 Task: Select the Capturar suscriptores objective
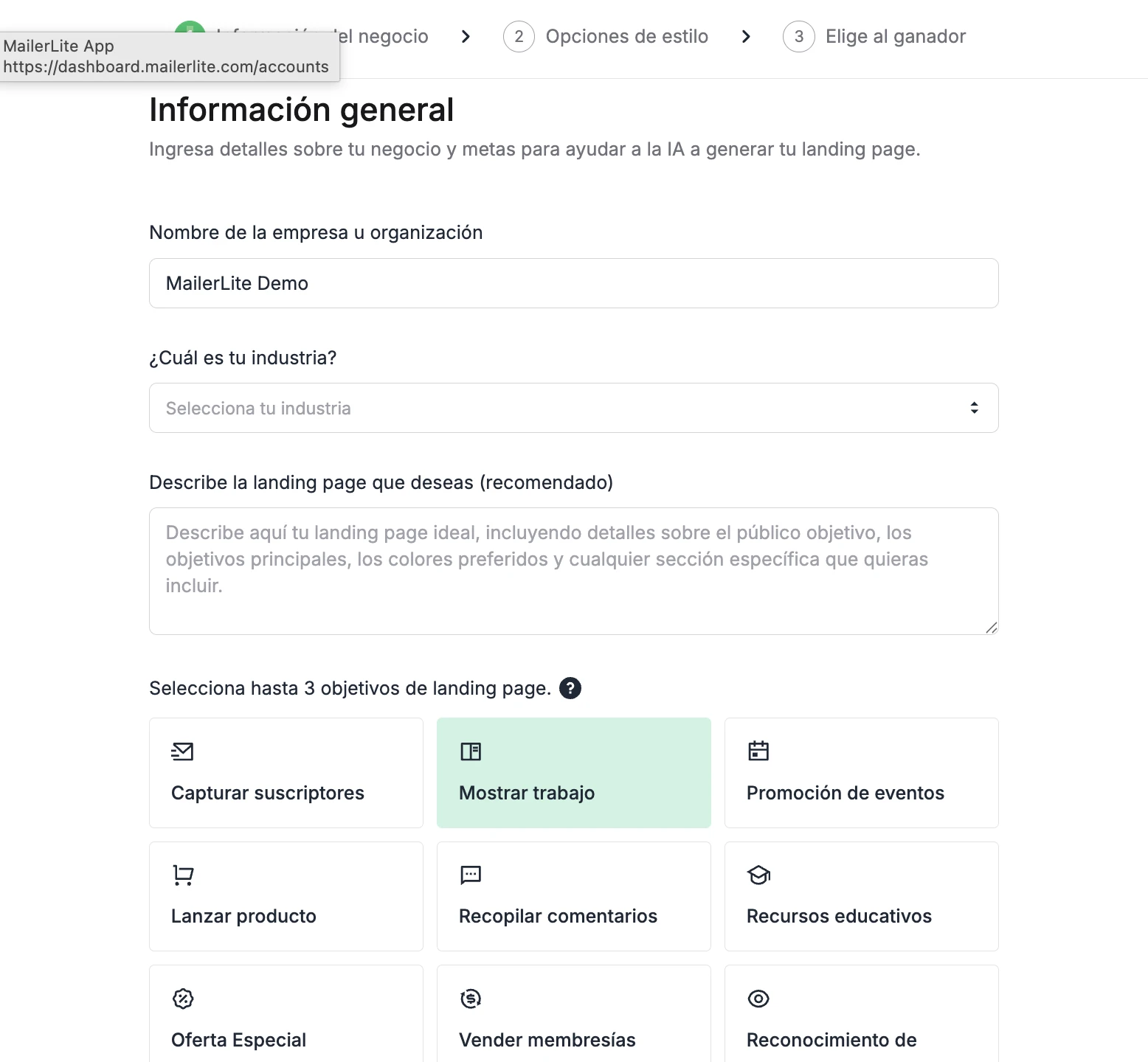(286, 773)
